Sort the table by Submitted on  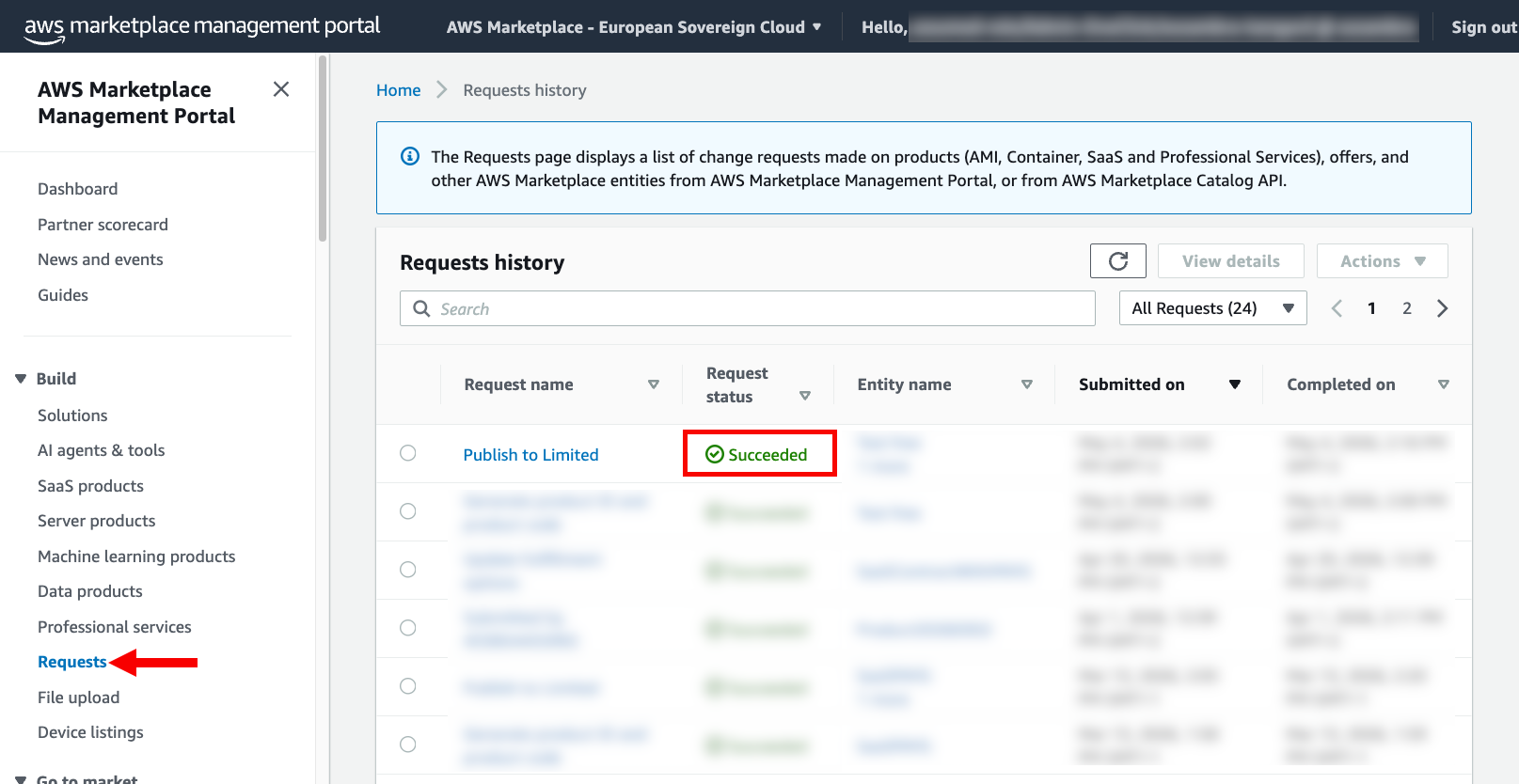pos(1235,384)
